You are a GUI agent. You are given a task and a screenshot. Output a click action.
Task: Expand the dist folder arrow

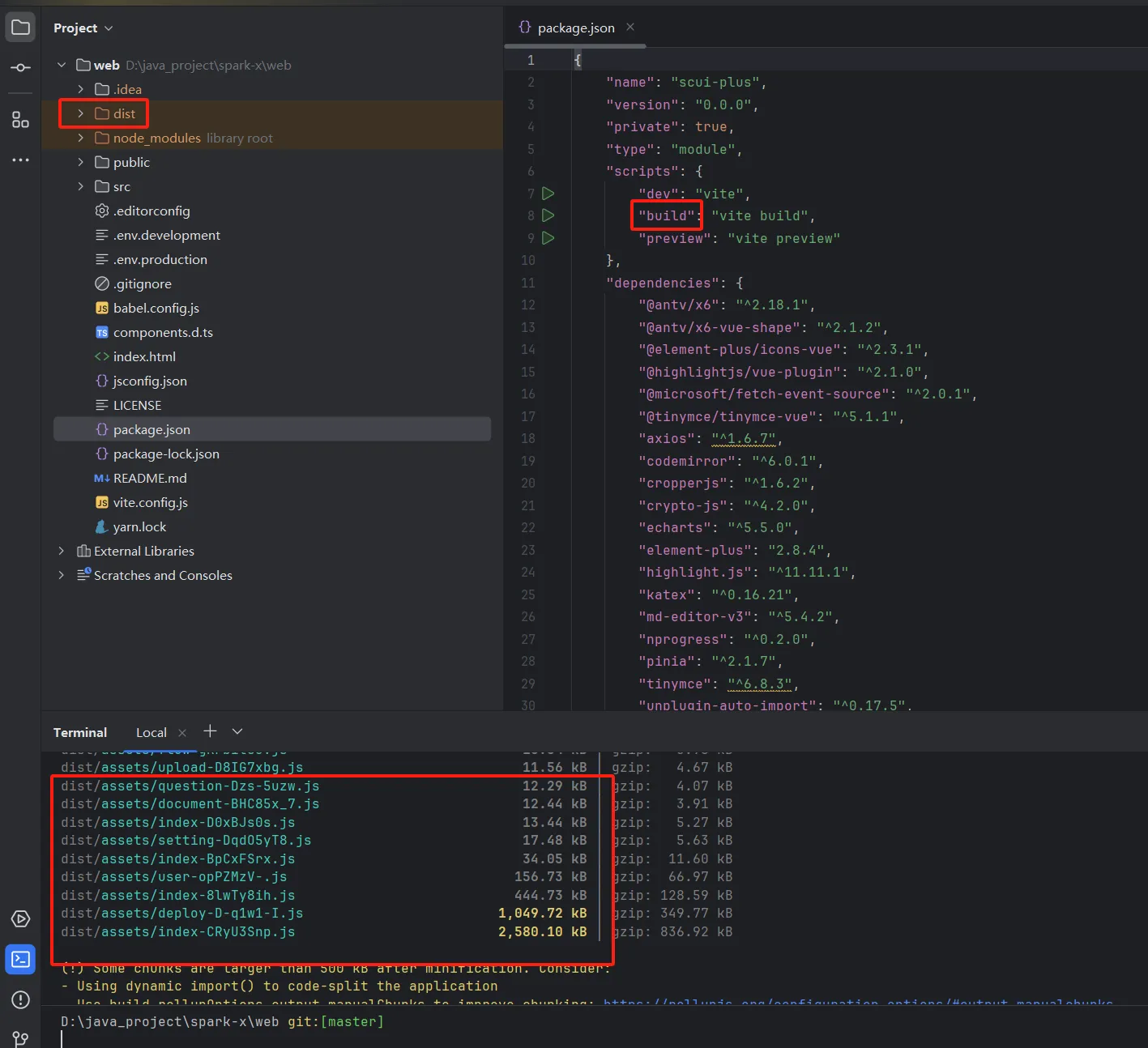coord(80,113)
